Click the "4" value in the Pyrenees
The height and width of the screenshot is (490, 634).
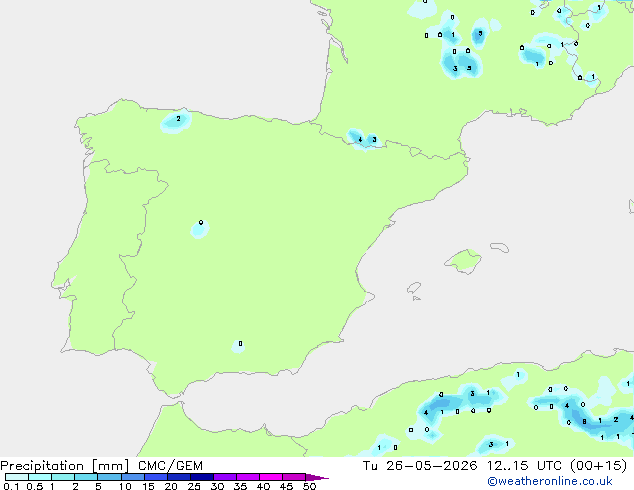pos(360,139)
